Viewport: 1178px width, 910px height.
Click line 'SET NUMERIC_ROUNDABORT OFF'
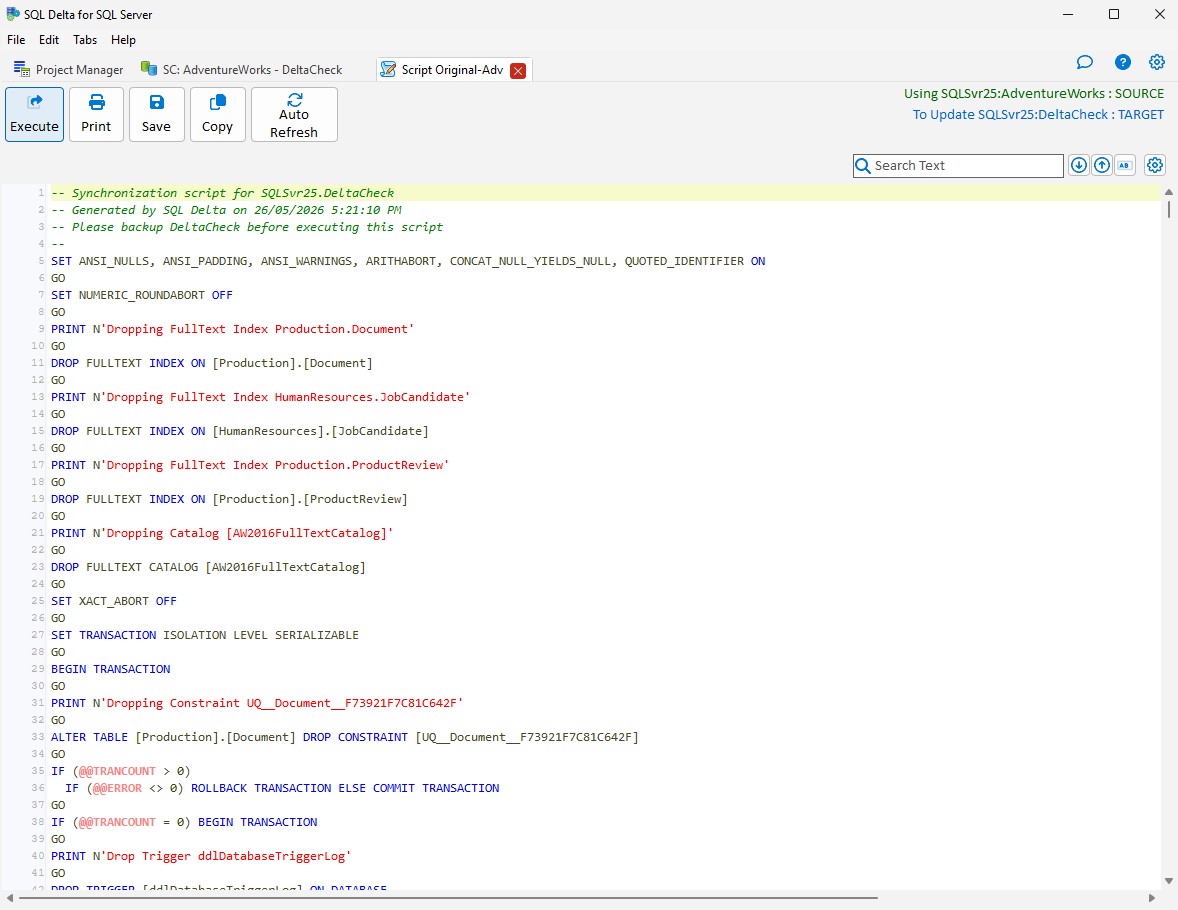pyautogui.click(x=142, y=295)
